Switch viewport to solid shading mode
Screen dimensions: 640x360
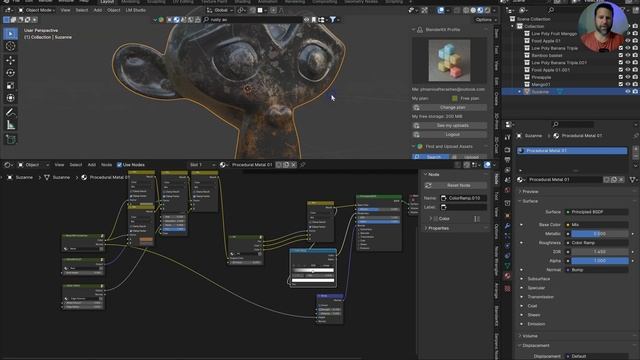473,10
